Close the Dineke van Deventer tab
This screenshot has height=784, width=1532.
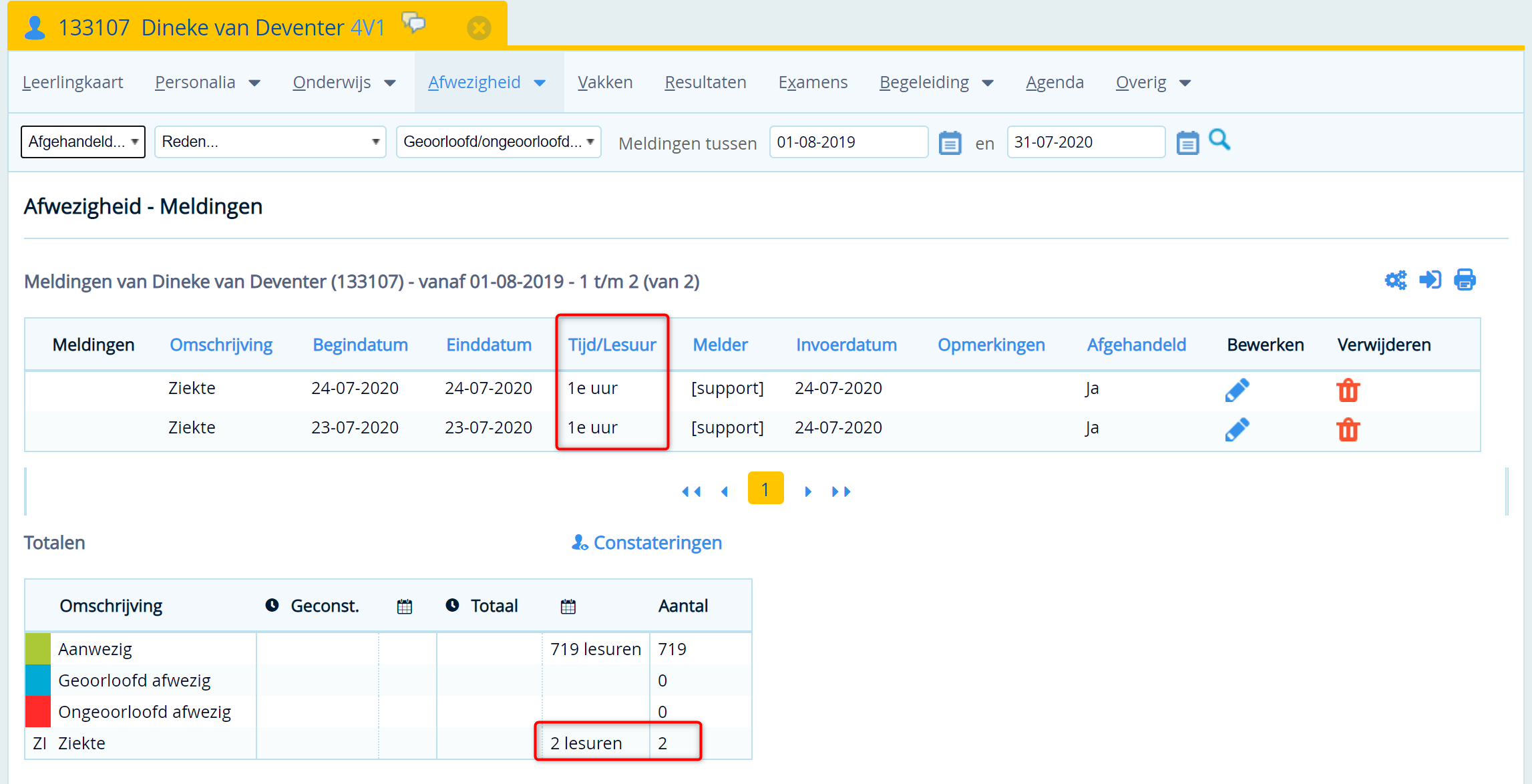pos(479,28)
